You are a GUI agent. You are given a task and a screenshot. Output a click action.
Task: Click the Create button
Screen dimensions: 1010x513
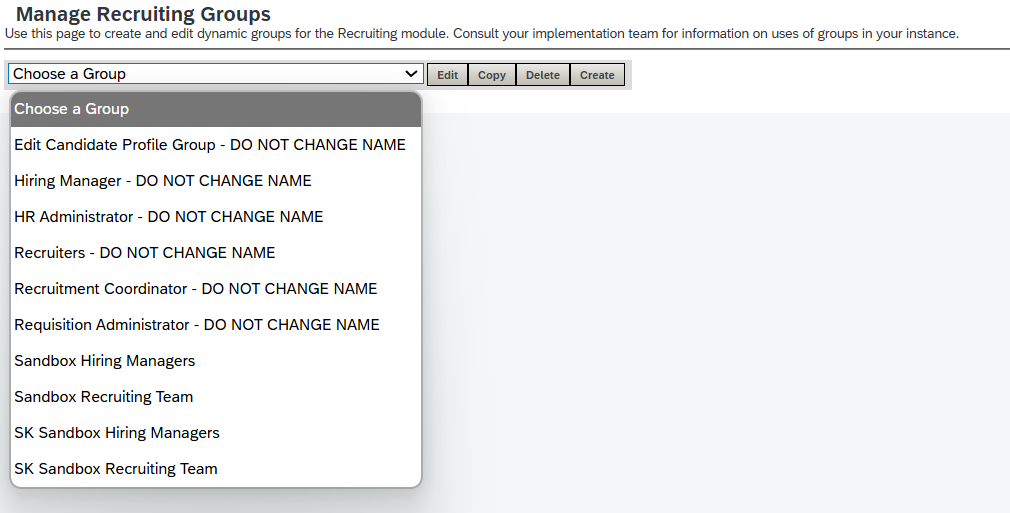coord(597,75)
